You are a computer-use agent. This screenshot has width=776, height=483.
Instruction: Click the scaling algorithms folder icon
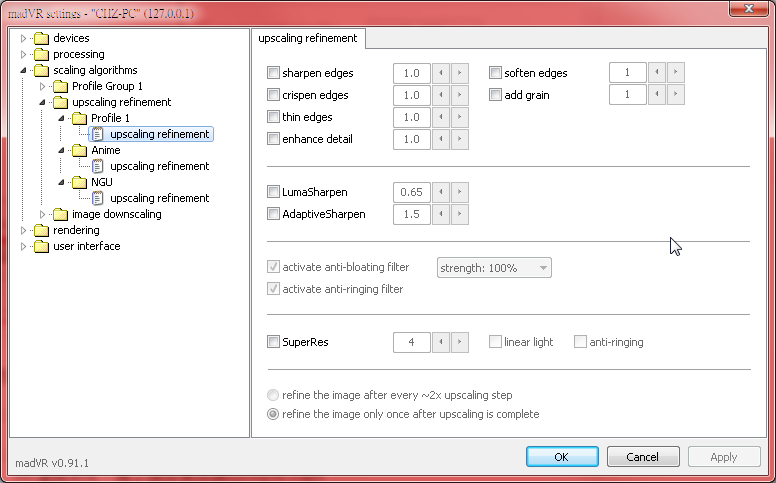[x=42, y=70]
